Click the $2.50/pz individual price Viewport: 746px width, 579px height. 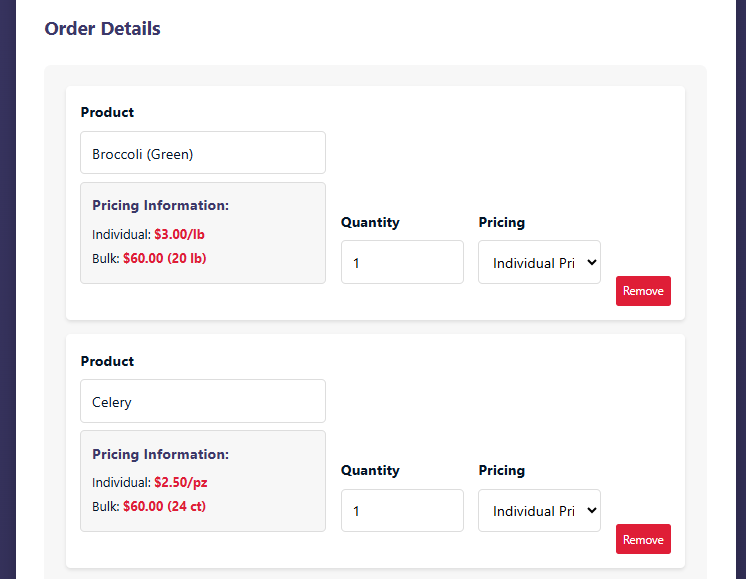[x=181, y=482]
